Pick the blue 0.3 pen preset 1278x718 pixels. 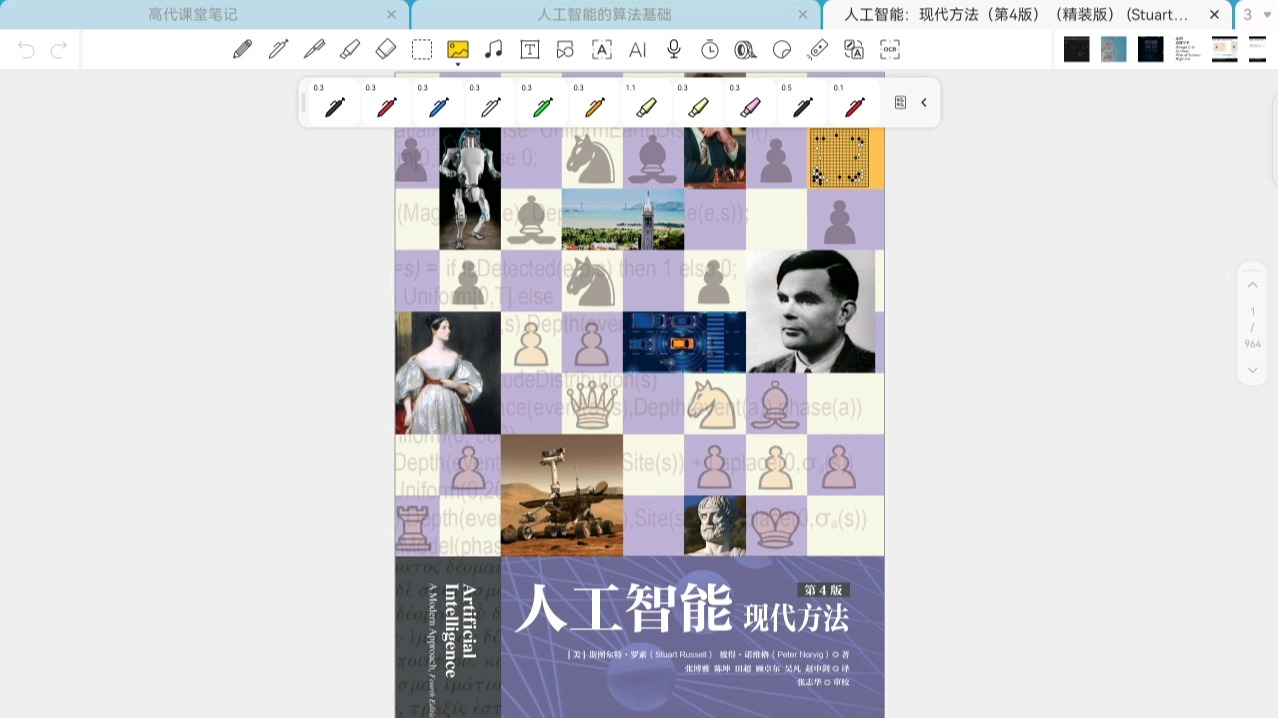(438, 103)
